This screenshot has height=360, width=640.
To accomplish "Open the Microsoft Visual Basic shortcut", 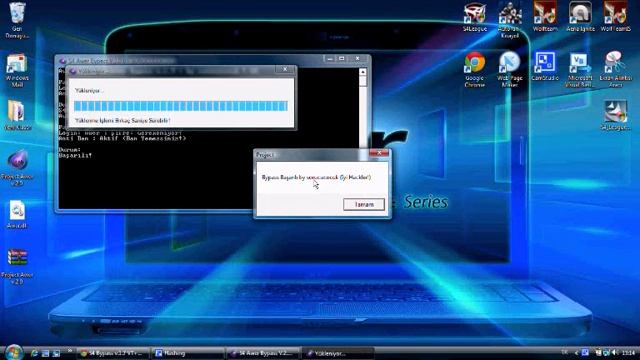I will click(x=580, y=69).
